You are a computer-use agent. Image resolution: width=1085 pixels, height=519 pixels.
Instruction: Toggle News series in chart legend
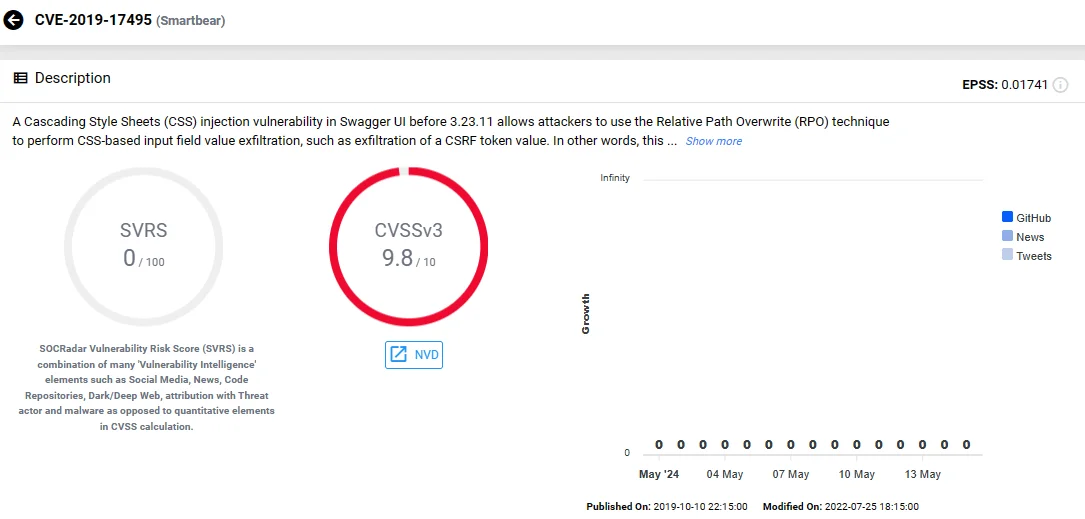1023,237
